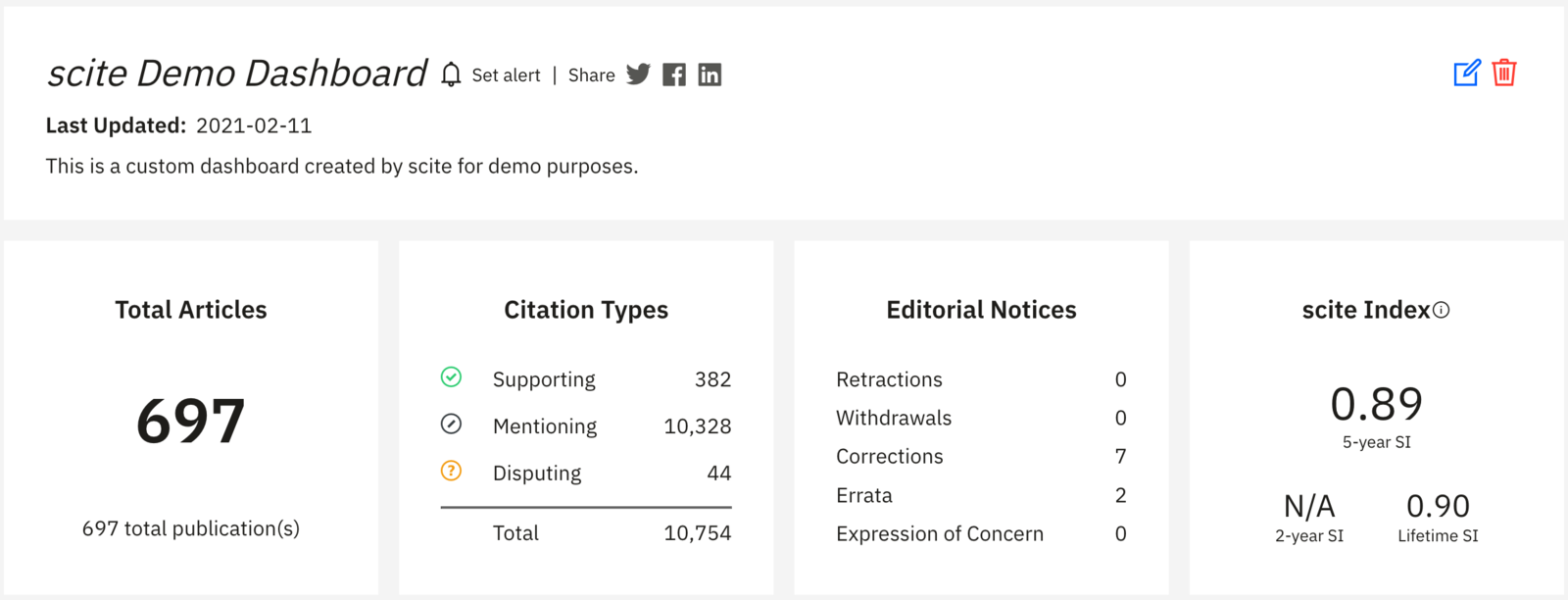
Task: Click the Mentioning slash icon
Action: 451,425
